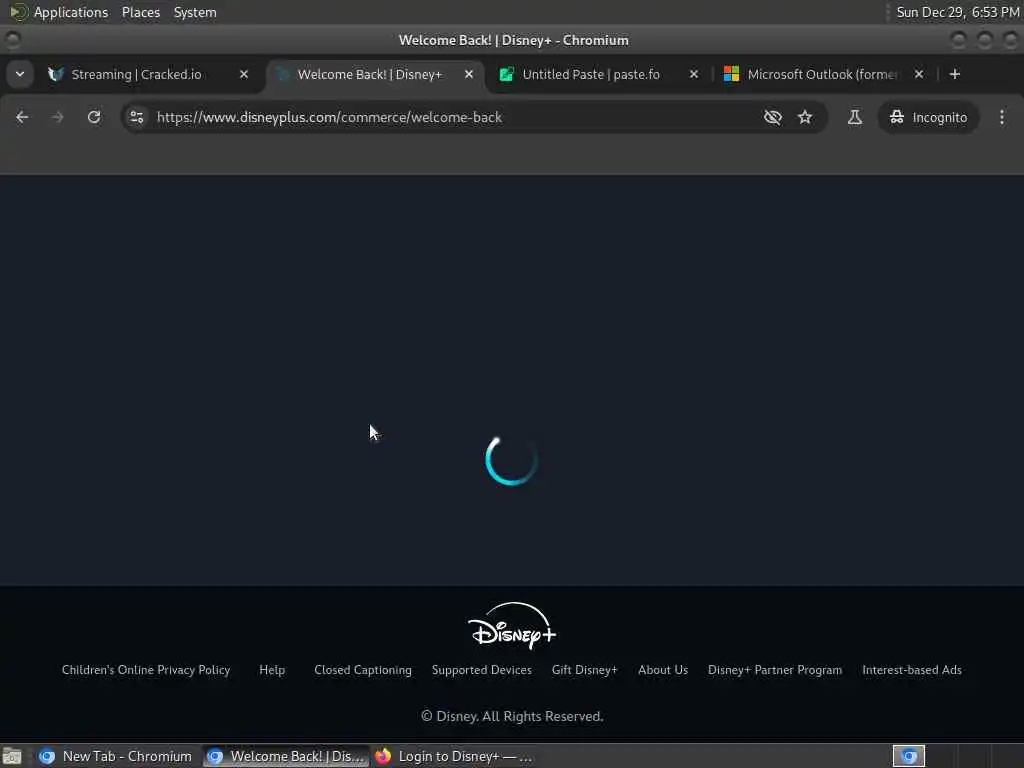The image size is (1024, 768).
Task: Open the Closed Captioning link
Action: tap(362, 670)
